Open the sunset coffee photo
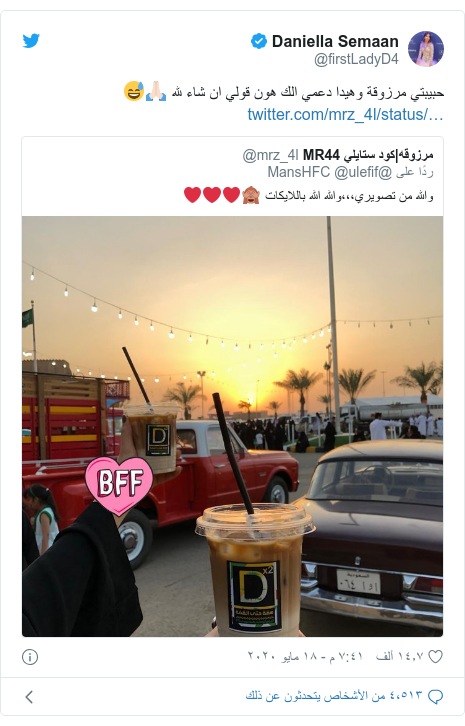Viewport: 465px width, 726px height. point(232,426)
